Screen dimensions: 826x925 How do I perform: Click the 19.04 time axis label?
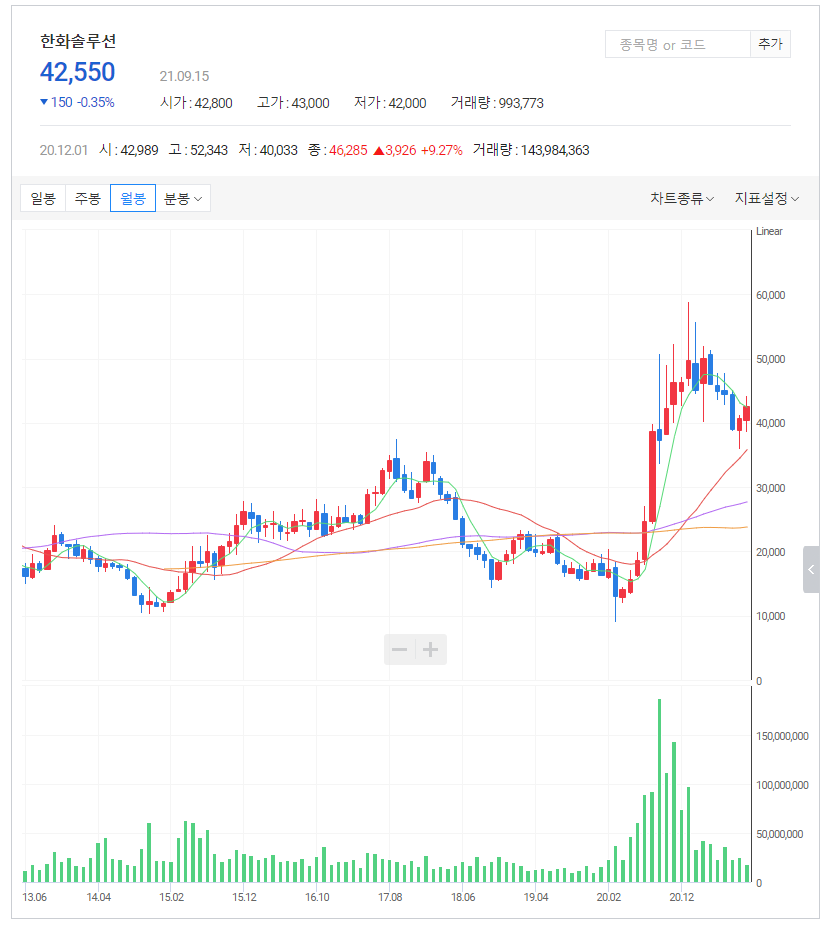pyautogui.click(x=536, y=897)
